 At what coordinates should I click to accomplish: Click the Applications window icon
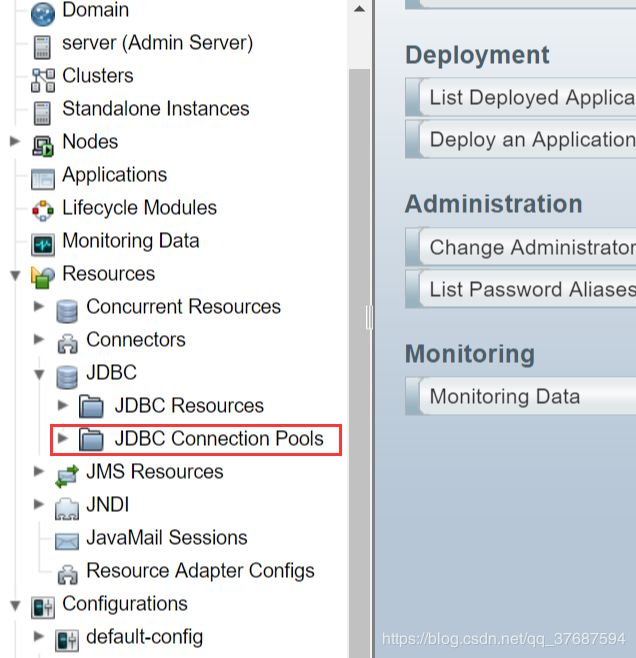(42, 179)
